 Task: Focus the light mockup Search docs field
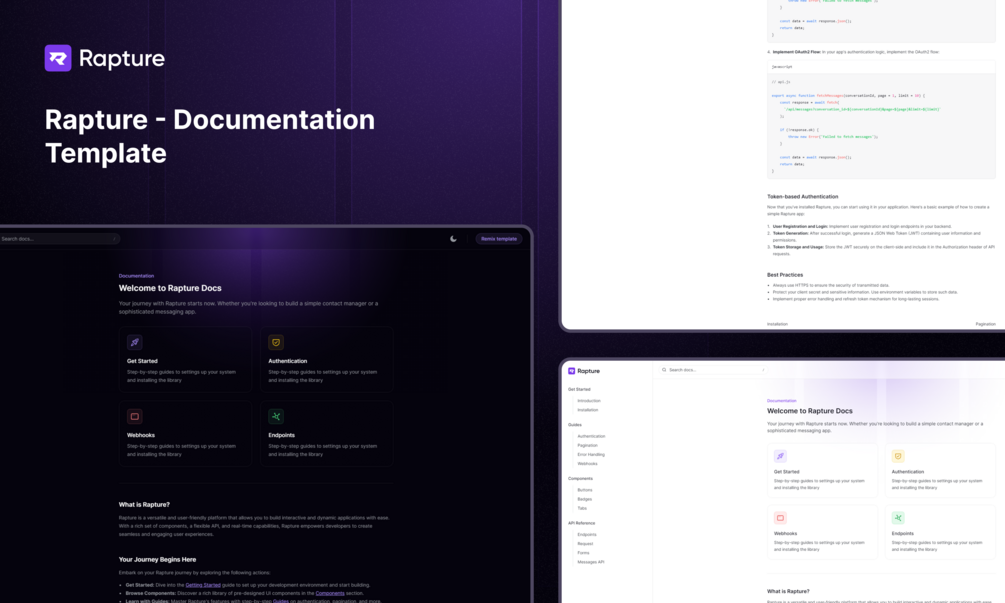pyautogui.click(x=713, y=370)
